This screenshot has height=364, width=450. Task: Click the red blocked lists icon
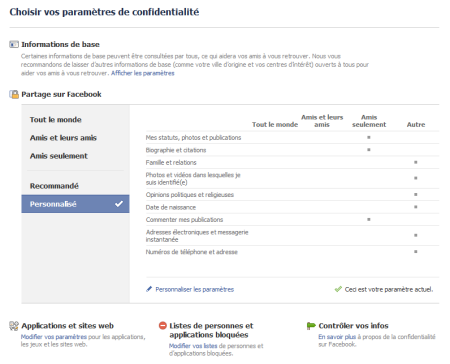(163, 325)
